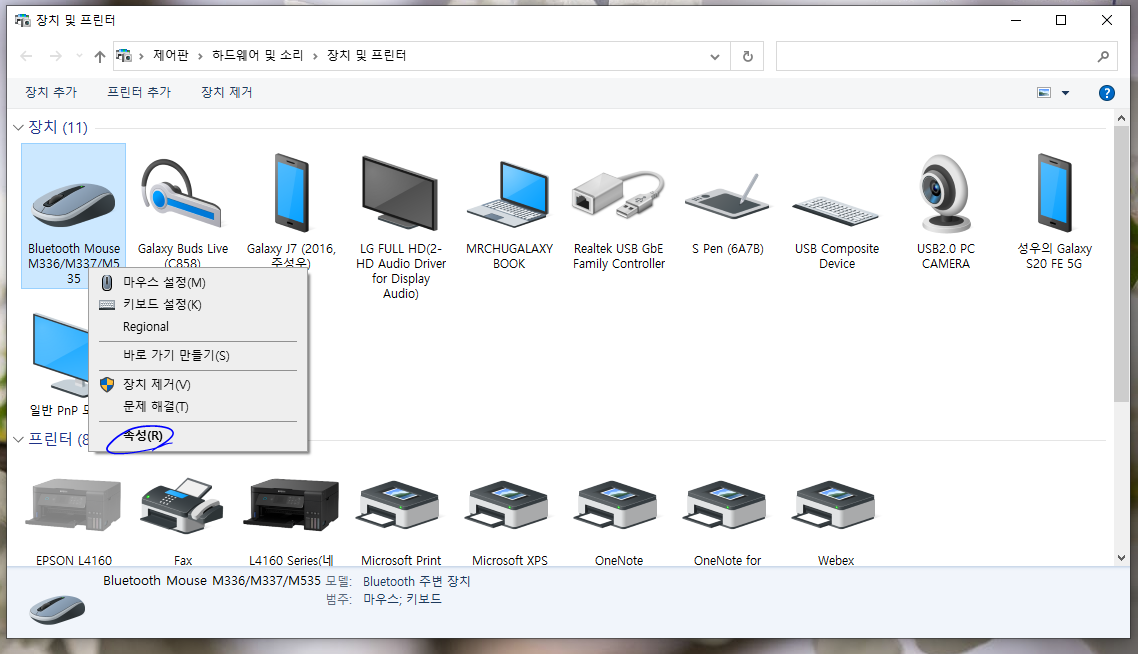
Task: Click the 장치 제거 toolbar button
Action: pos(226,92)
